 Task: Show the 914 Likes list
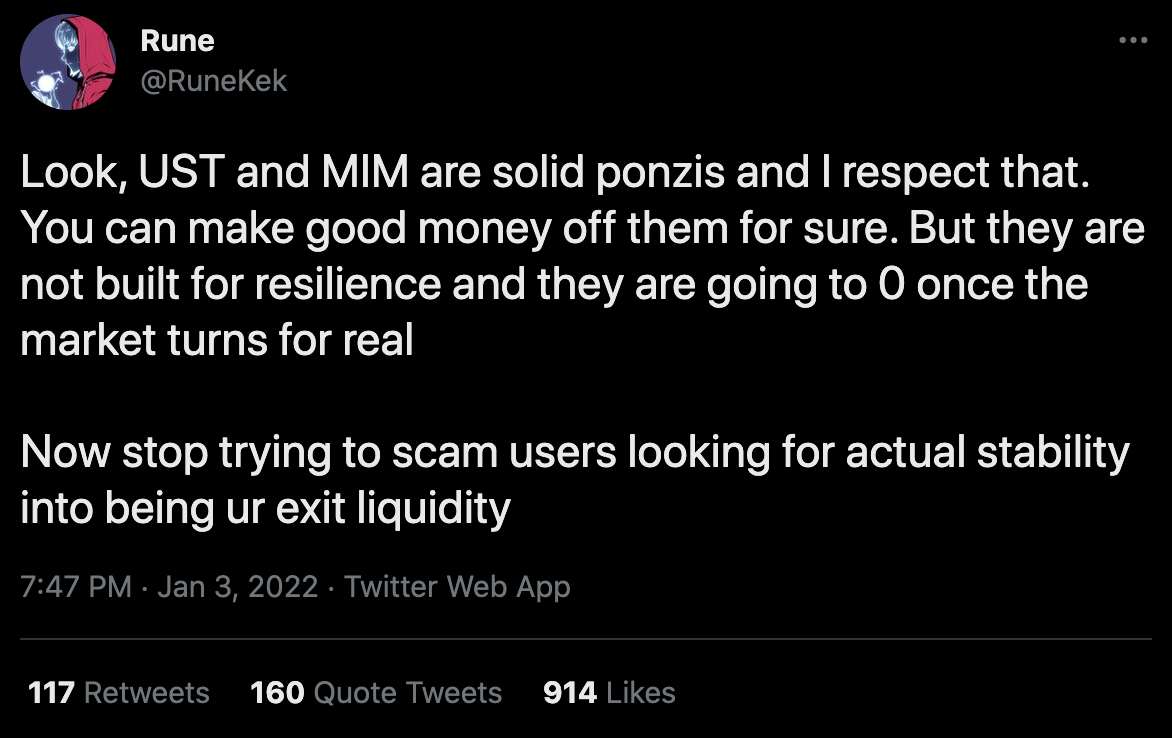click(x=609, y=692)
